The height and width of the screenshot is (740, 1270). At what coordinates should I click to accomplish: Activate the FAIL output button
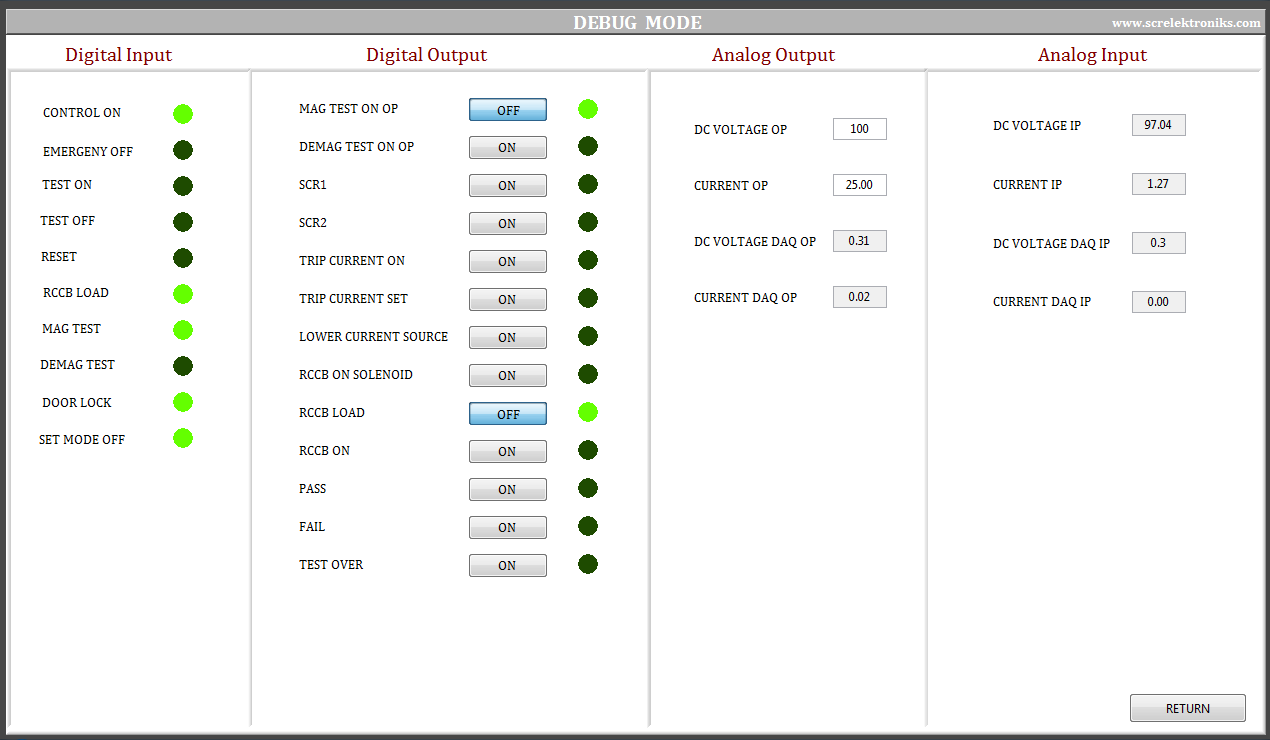(508, 528)
